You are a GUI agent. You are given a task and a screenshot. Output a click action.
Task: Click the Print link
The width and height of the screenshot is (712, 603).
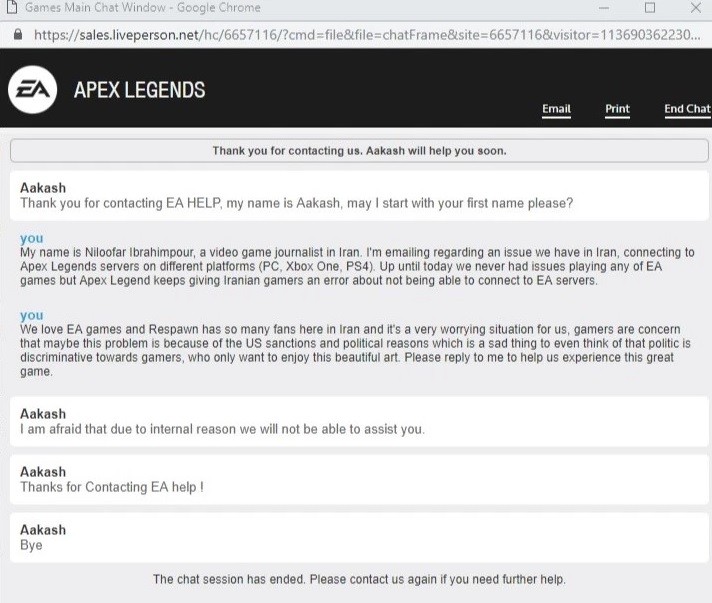617,109
